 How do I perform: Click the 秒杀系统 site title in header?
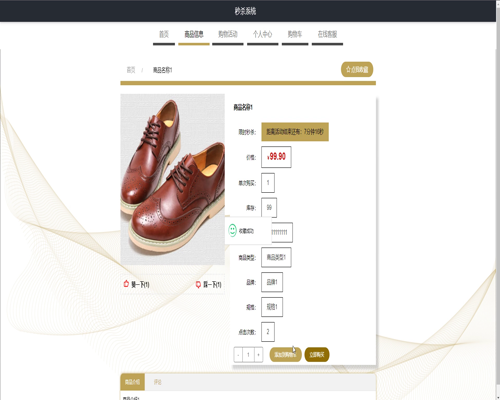point(245,11)
